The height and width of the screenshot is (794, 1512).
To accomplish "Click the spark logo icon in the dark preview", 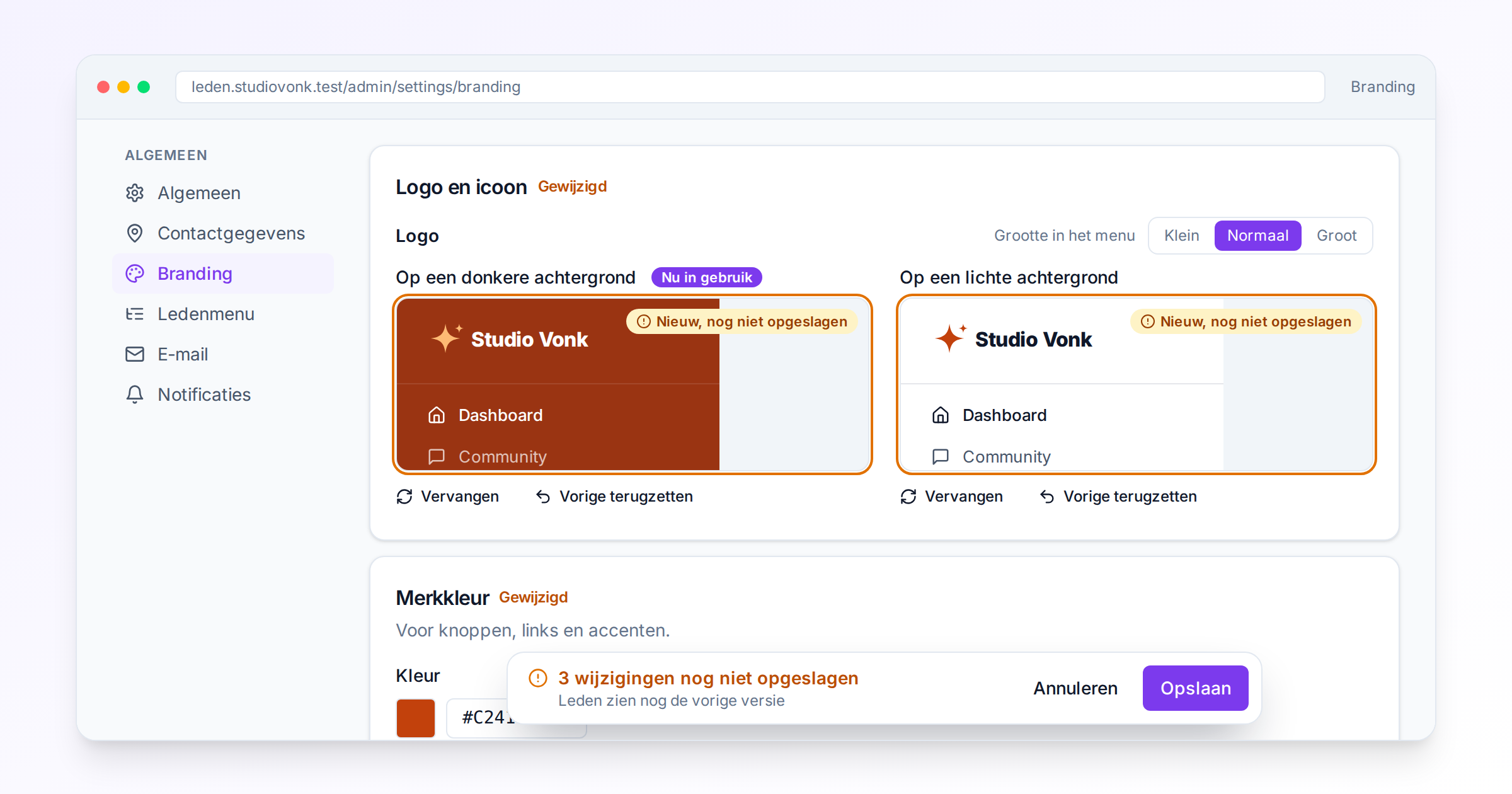I will pyautogui.click(x=447, y=338).
